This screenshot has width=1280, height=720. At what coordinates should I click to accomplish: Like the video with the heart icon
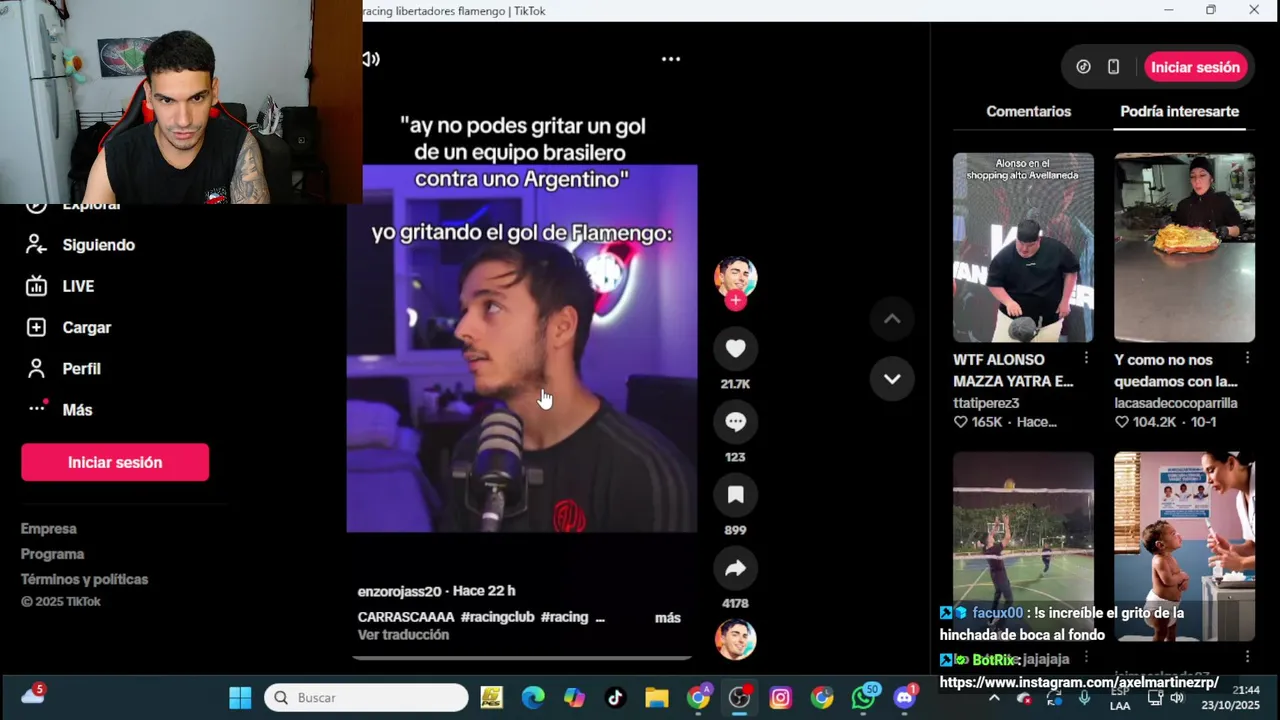tap(735, 348)
